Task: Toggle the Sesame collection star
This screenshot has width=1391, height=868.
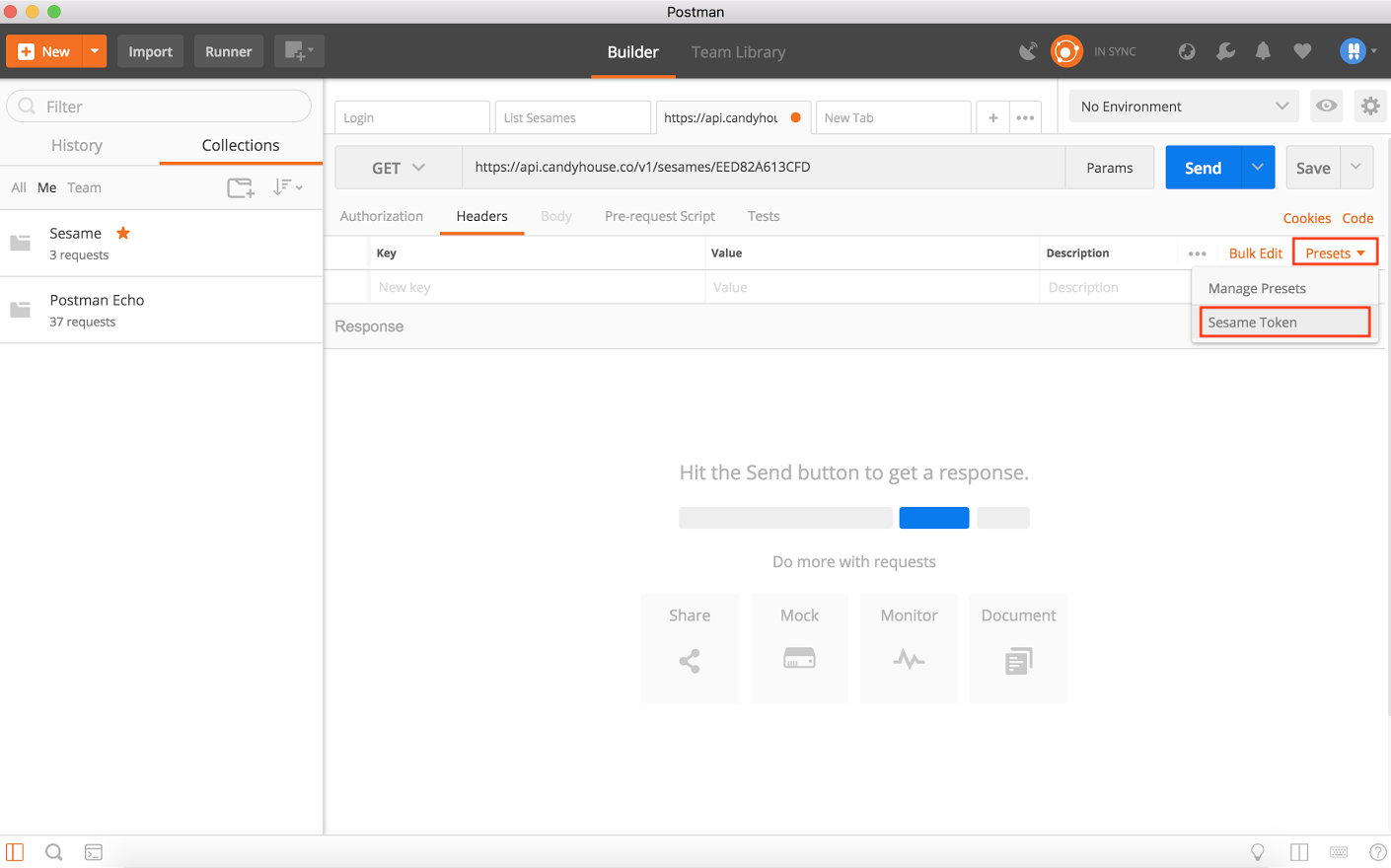Action: click(123, 233)
